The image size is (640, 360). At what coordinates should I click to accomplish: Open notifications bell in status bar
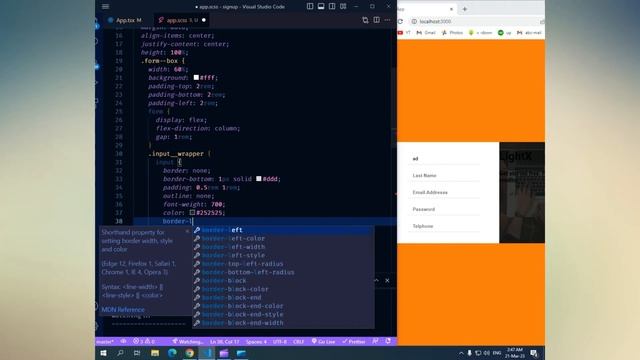[x=388, y=341]
